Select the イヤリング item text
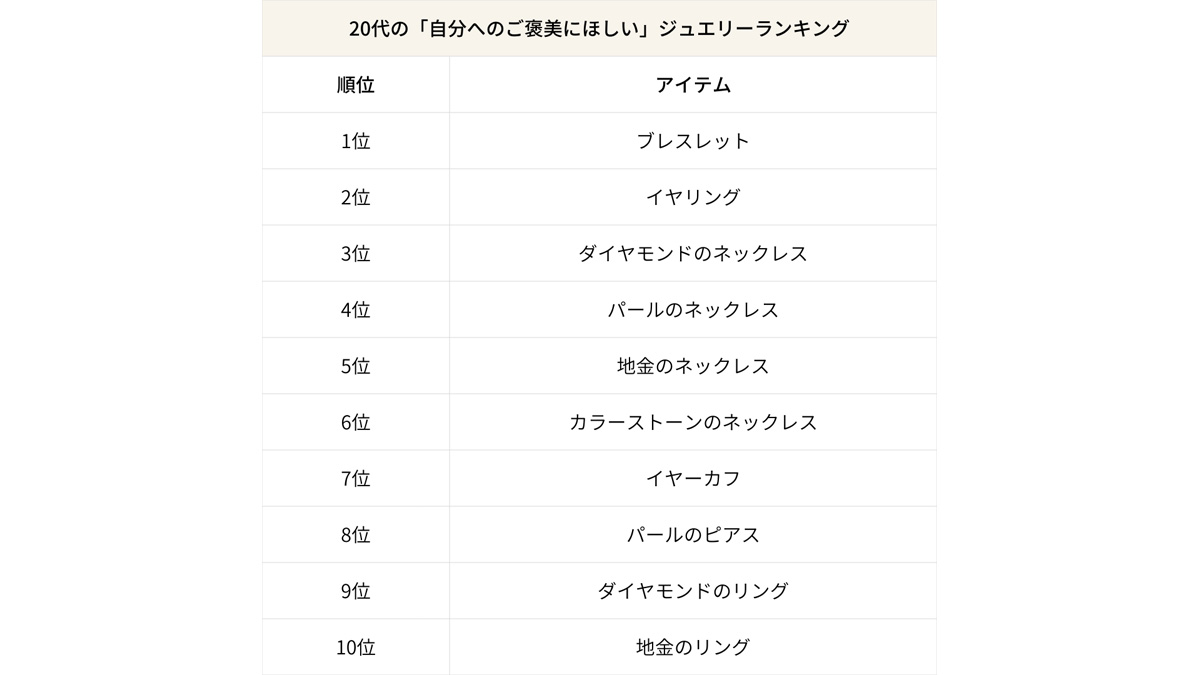The width and height of the screenshot is (1200, 675). (693, 197)
